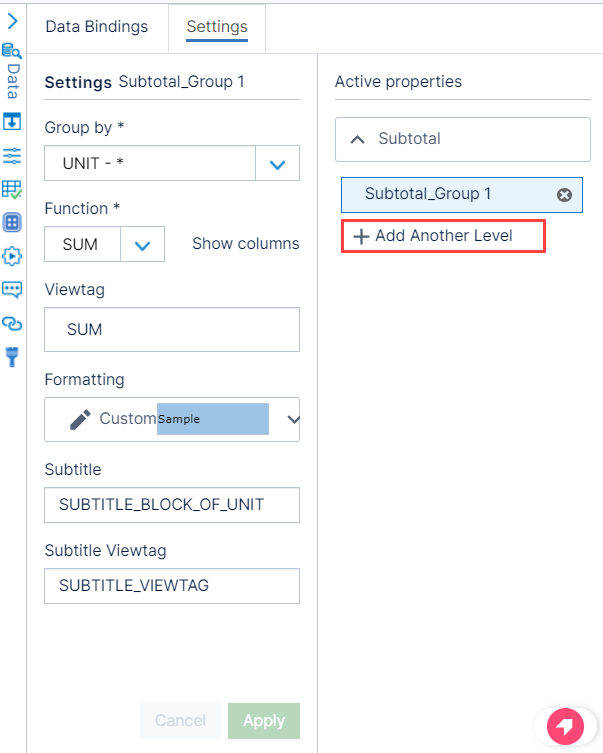Select the Settings tab
Image resolution: width=603 pixels, height=753 pixels.
coord(217,27)
